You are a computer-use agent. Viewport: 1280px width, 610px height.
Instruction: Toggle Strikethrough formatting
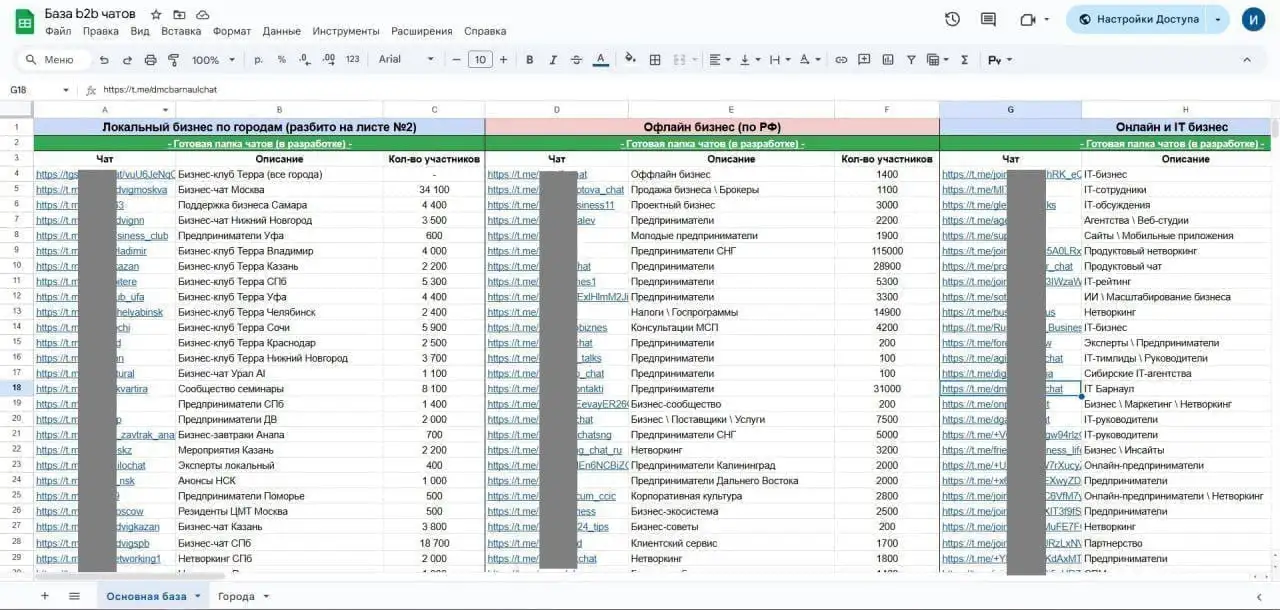coord(576,60)
